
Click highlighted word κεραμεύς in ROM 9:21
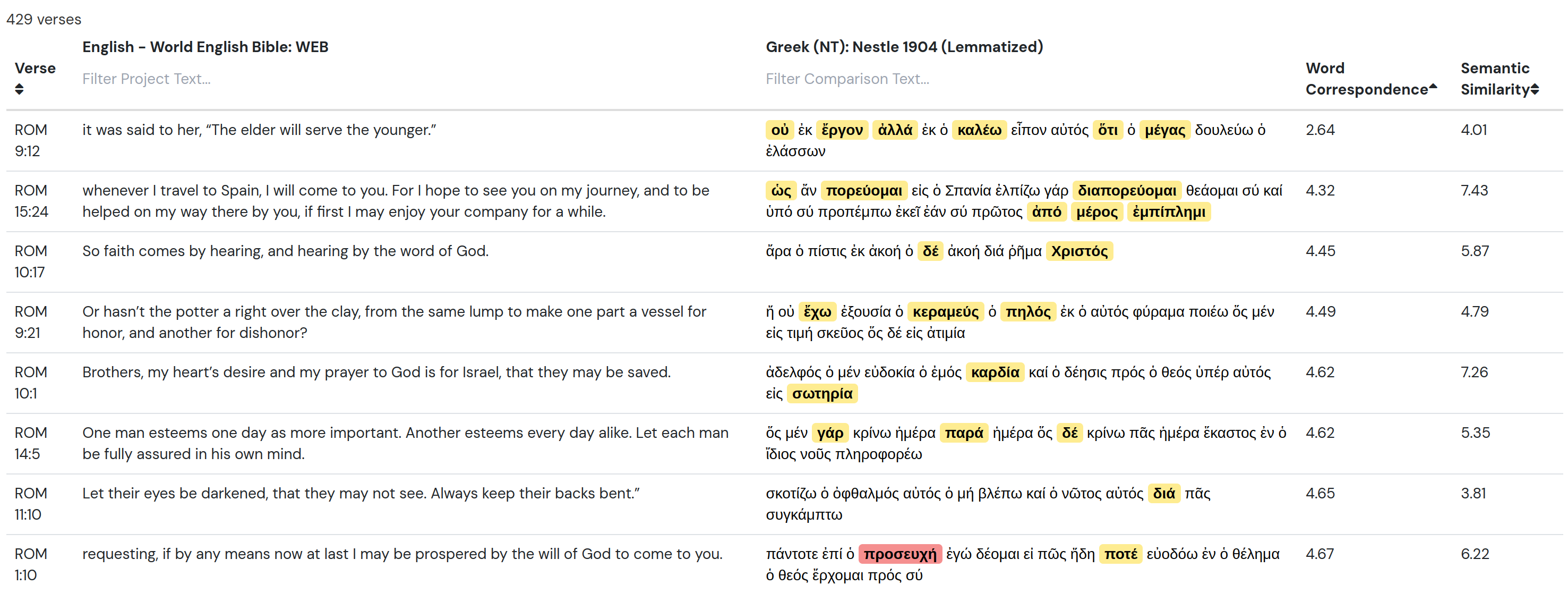pyautogui.click(x=945, y=312)
